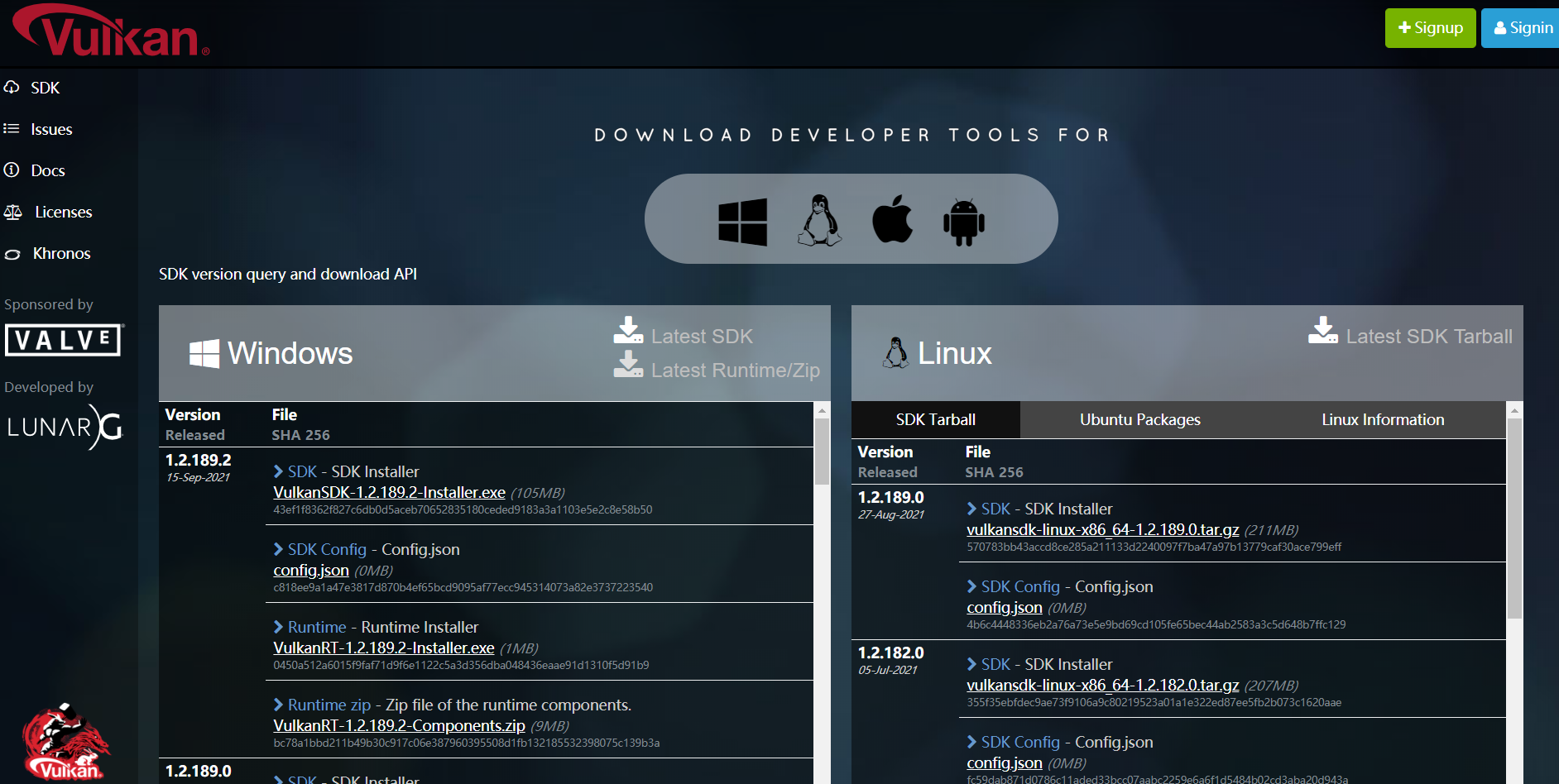Open the Valve sponsor logo
This screenshot has width=1559, height=784.
pyautogui.click(x=65, y=340)
